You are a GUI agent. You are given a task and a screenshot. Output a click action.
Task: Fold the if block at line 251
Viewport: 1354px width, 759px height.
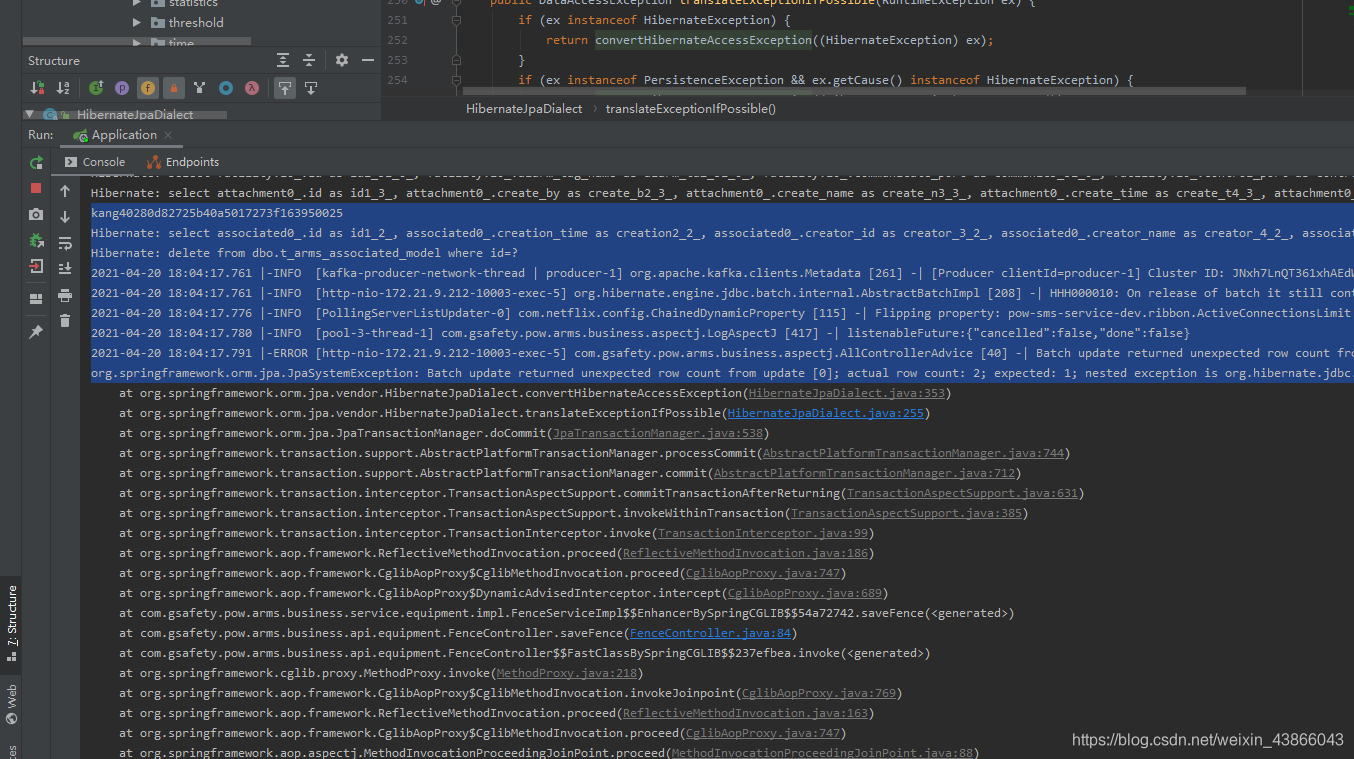point(456,20)
